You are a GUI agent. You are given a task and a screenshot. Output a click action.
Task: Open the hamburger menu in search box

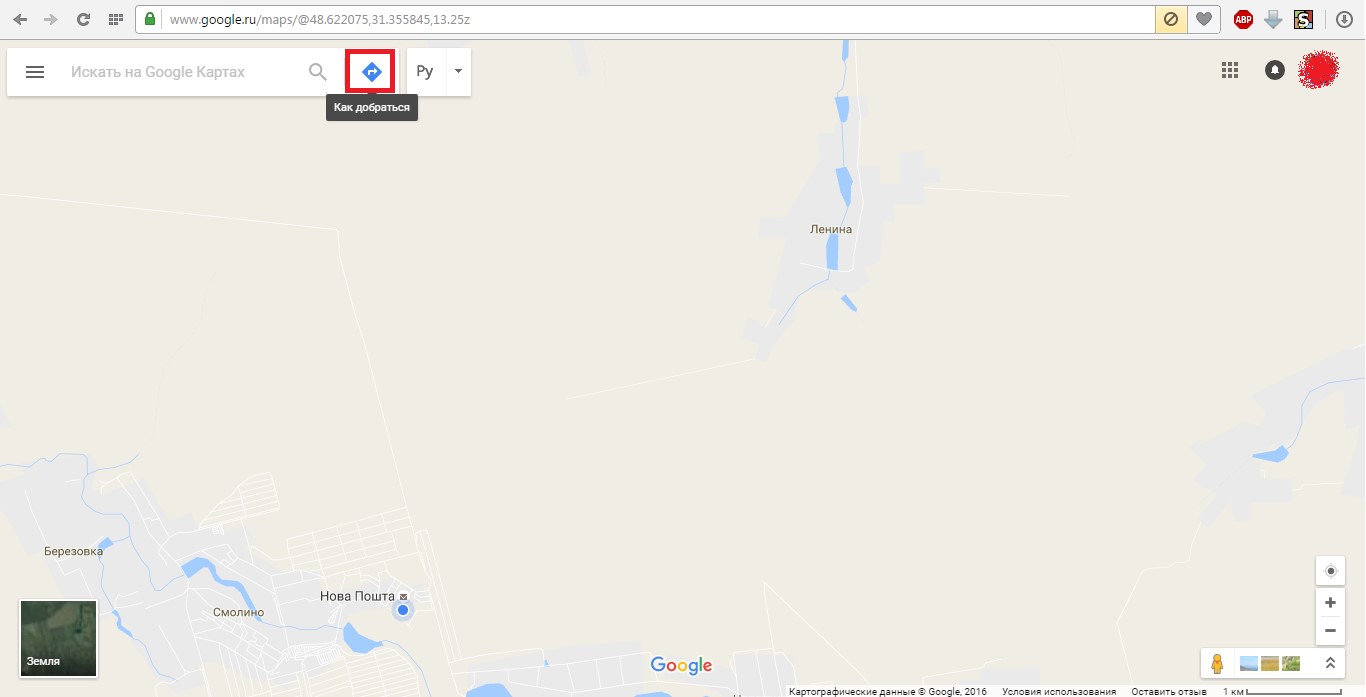[35, 72]
